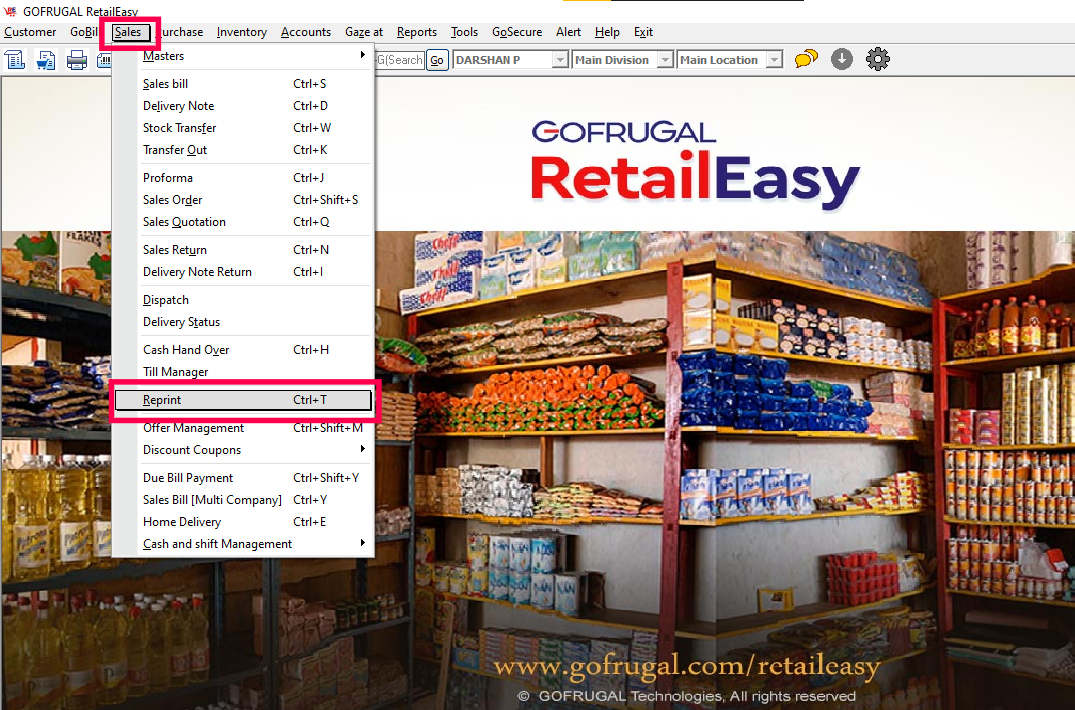Screen dimensions: 1075x710
Task: Select Reprint from the Sales menu
Action: pyautogui.click(x=243, y=400)
